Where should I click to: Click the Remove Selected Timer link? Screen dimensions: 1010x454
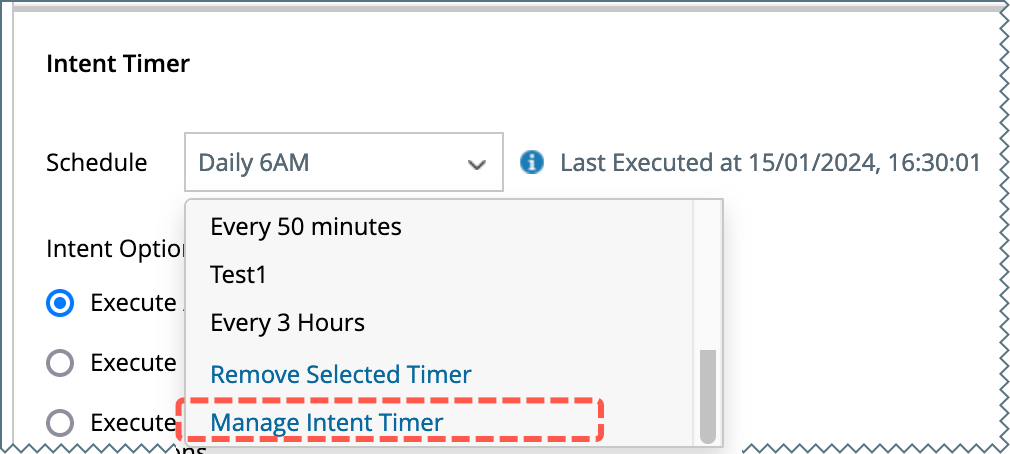tap(340, 375)
